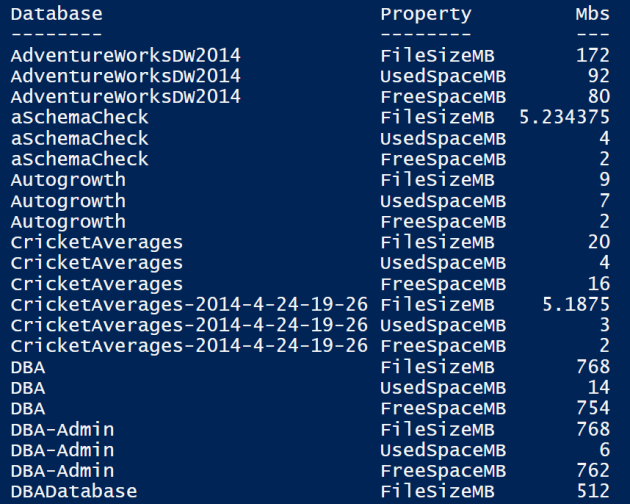Click the CricketAverages file size value 20
630x504 pixels.
click(598, 242)
